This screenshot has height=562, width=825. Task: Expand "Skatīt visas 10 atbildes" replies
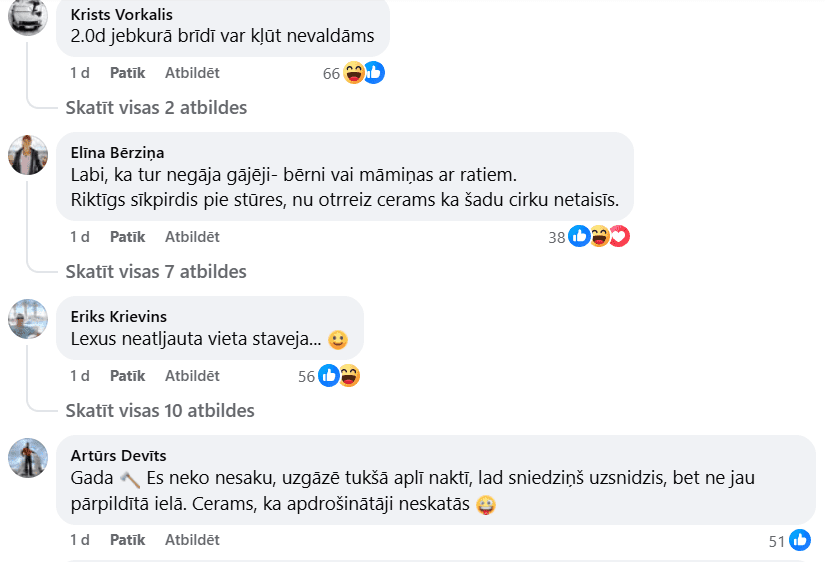[160, 410]
